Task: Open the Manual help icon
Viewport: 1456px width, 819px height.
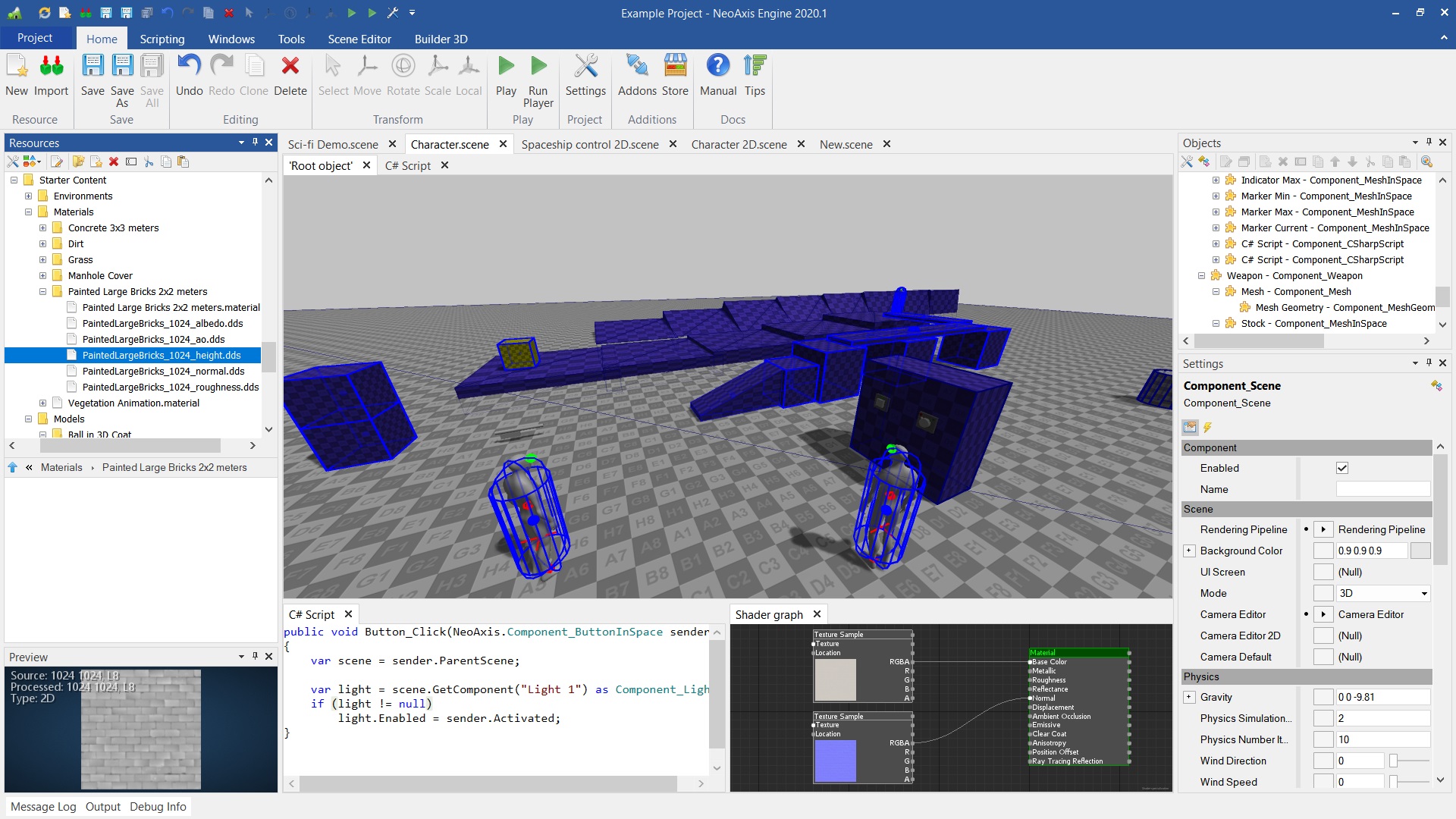Action: click(717, 67)
